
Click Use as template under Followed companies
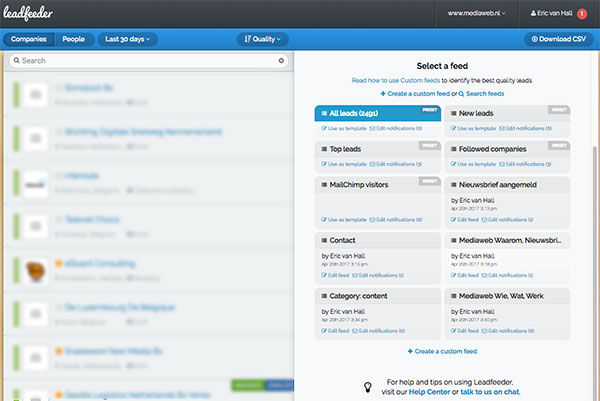pyautogui.click(x=473, y=164)
